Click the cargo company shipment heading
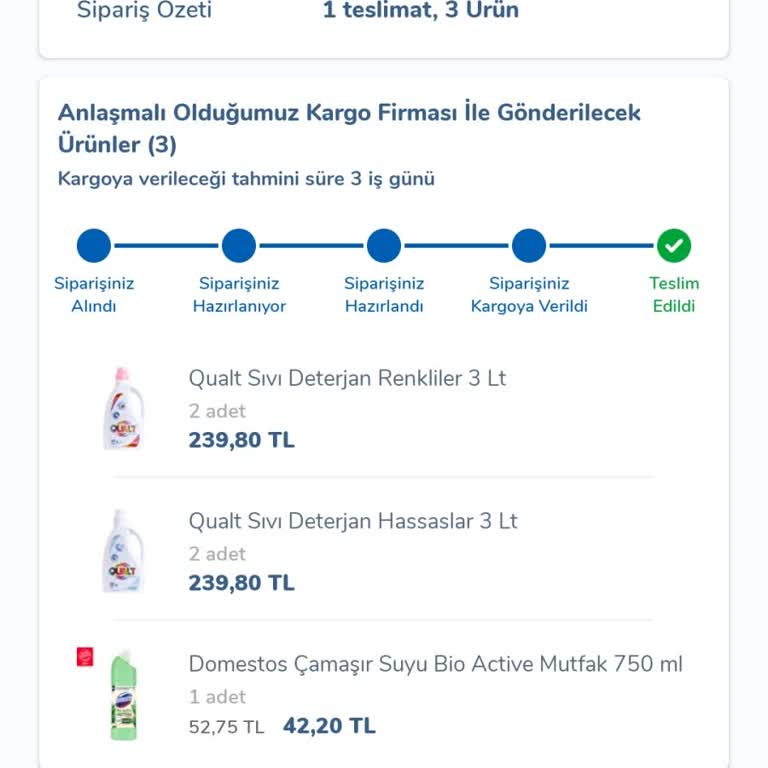This screenshot has height=768, width=768. point(349,128)
